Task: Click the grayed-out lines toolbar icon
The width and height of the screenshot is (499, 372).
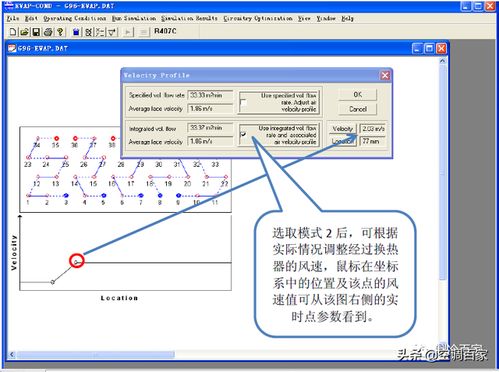Action: 143,32
